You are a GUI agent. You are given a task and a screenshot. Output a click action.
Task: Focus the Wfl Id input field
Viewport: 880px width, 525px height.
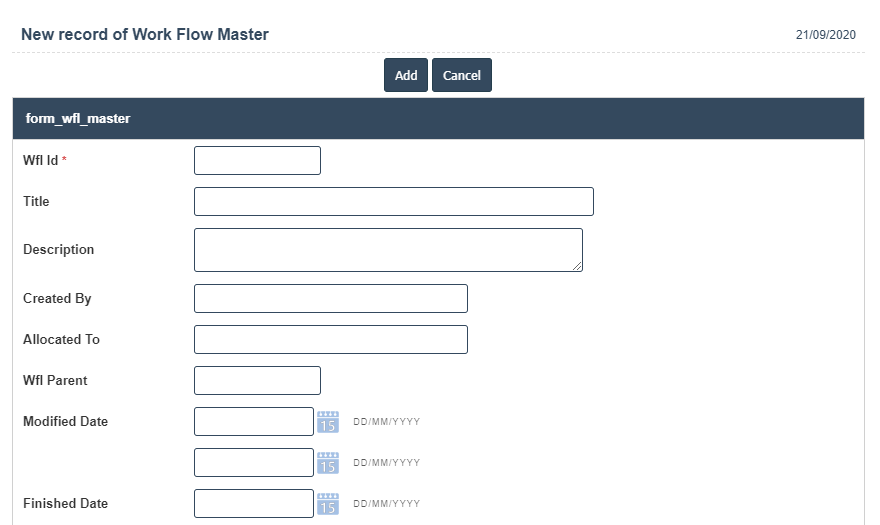(x=257, y=161)
